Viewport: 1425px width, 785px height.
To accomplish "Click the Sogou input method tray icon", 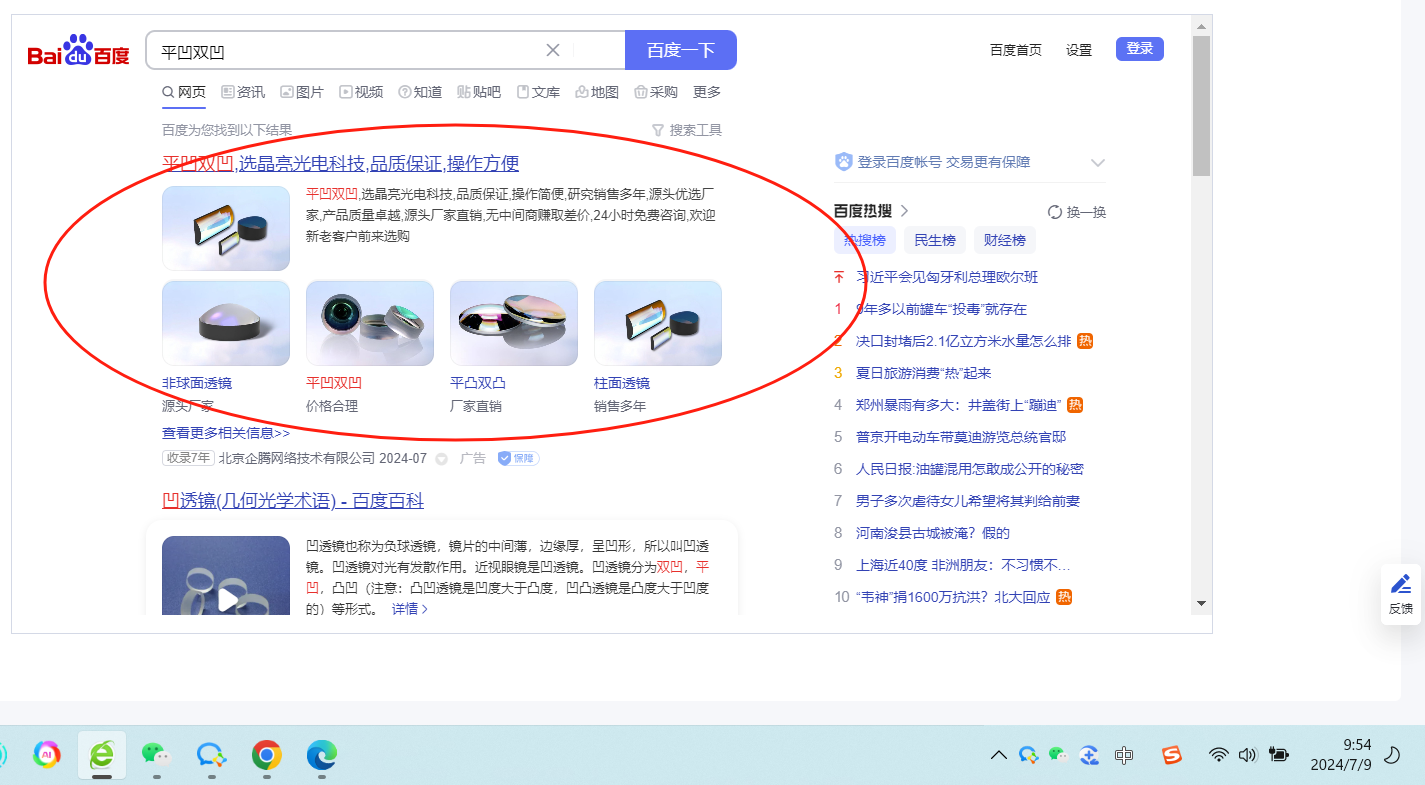I will (1172, 755).
